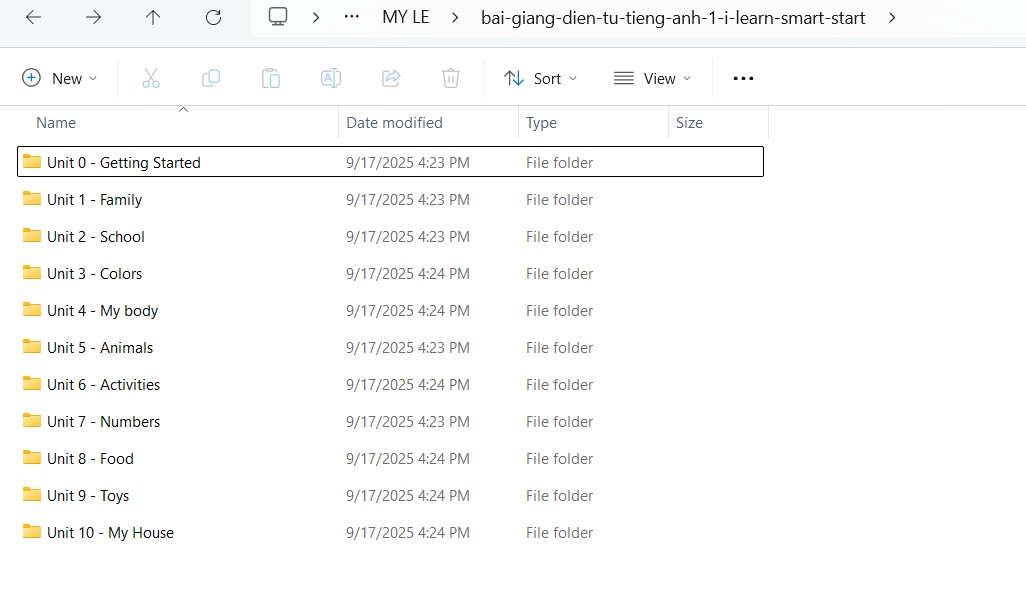Image resolution: width=1026 pixels, height=601 pixels.
Task: Click the Delete trash can icon
Action: click(x=451, y=78)
